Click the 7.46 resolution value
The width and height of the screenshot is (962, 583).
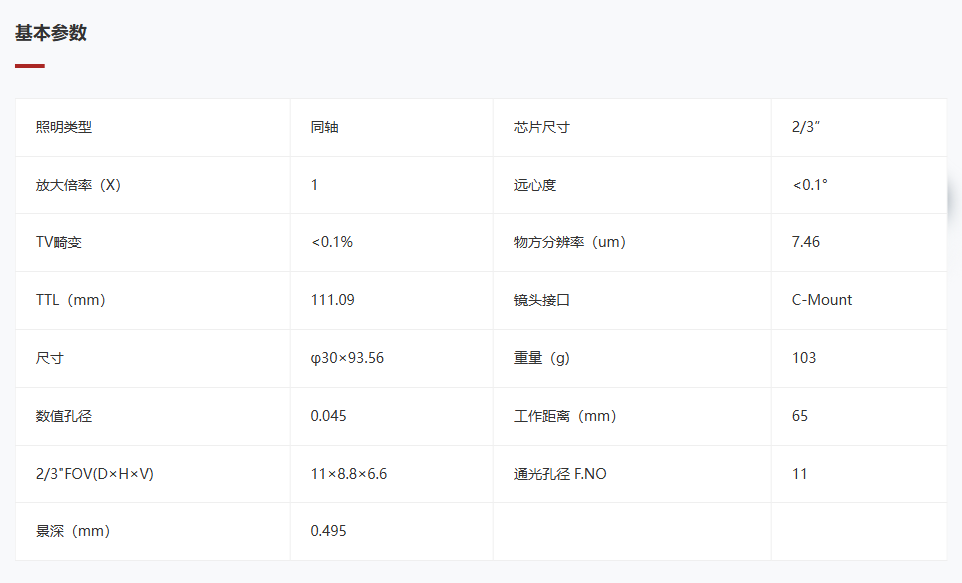[x=806, y=242]
